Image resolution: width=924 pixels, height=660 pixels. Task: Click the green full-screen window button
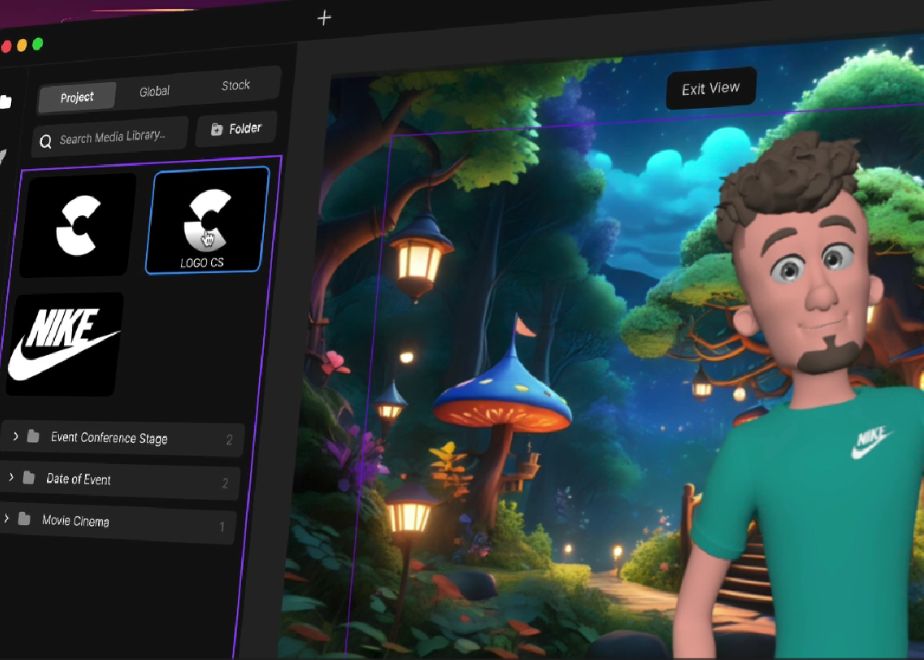pos(38,44)
